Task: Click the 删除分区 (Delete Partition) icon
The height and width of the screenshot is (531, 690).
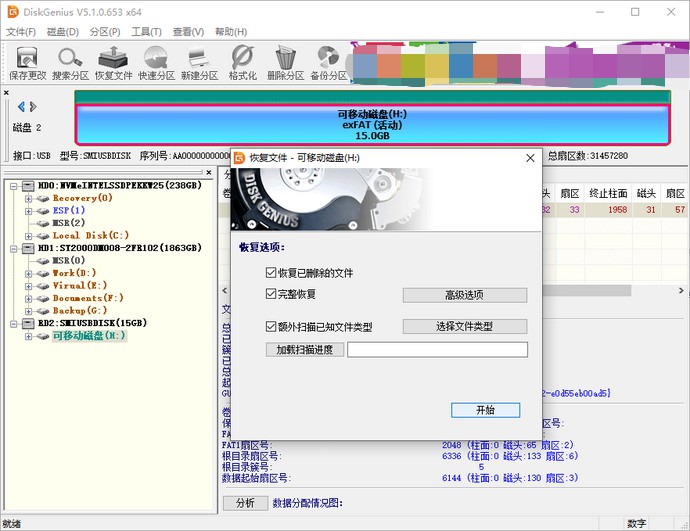Action: tap(285, 62)
